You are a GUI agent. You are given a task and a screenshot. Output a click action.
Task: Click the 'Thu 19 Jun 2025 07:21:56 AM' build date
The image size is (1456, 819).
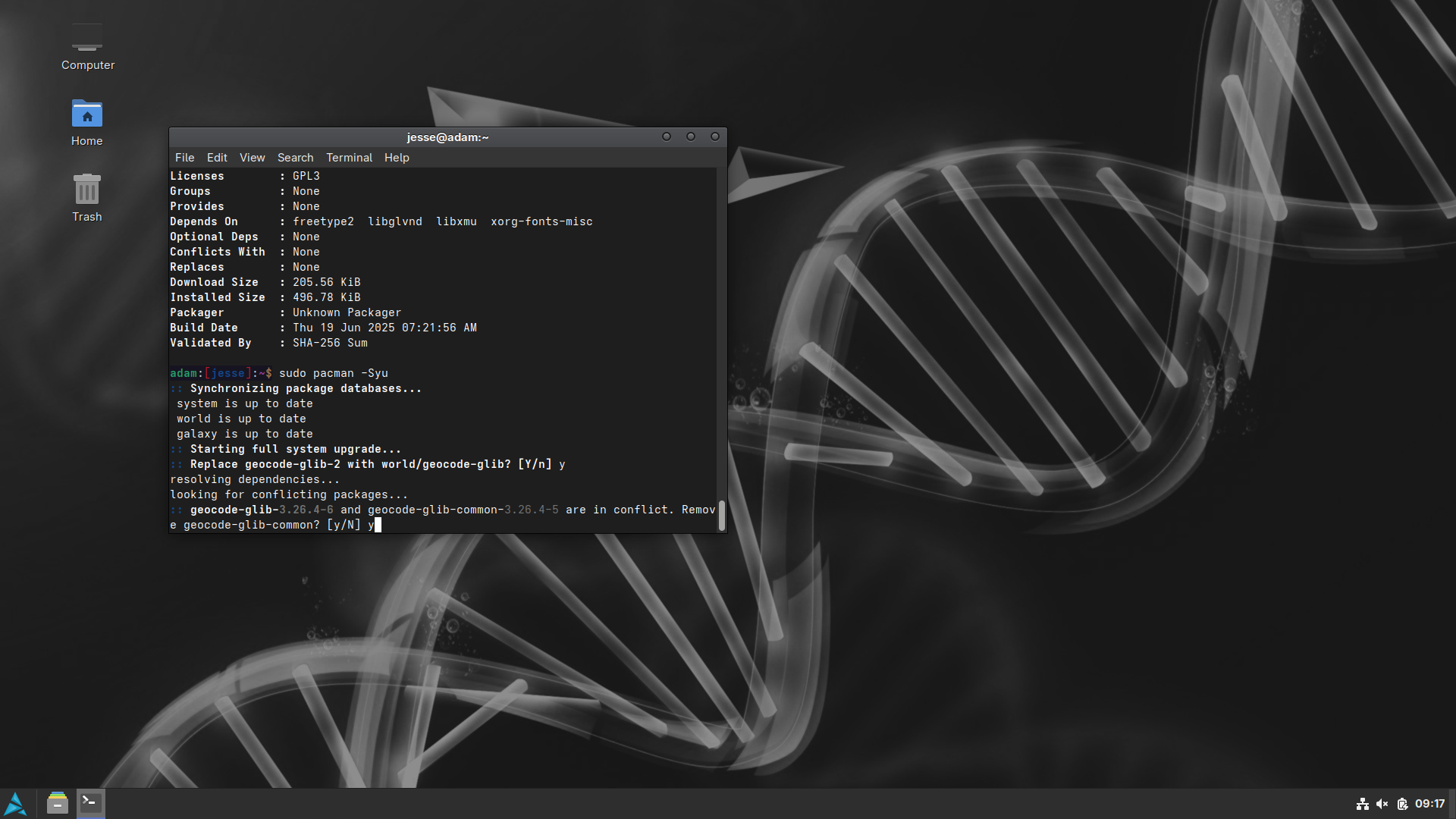pyautogui.click(x=384, y=328)
